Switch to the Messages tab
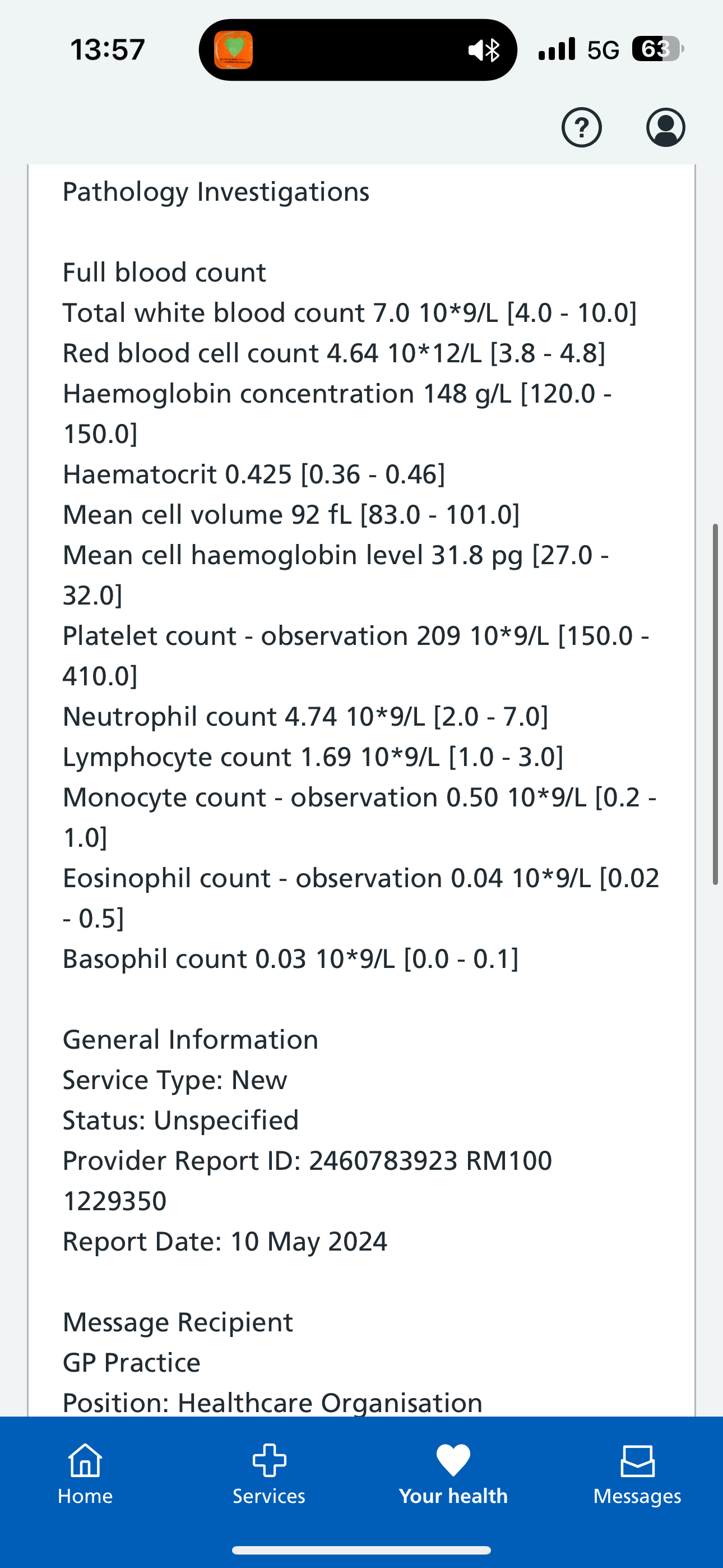This screenshot has height=1568, width=723. [x=637, y=1474]
